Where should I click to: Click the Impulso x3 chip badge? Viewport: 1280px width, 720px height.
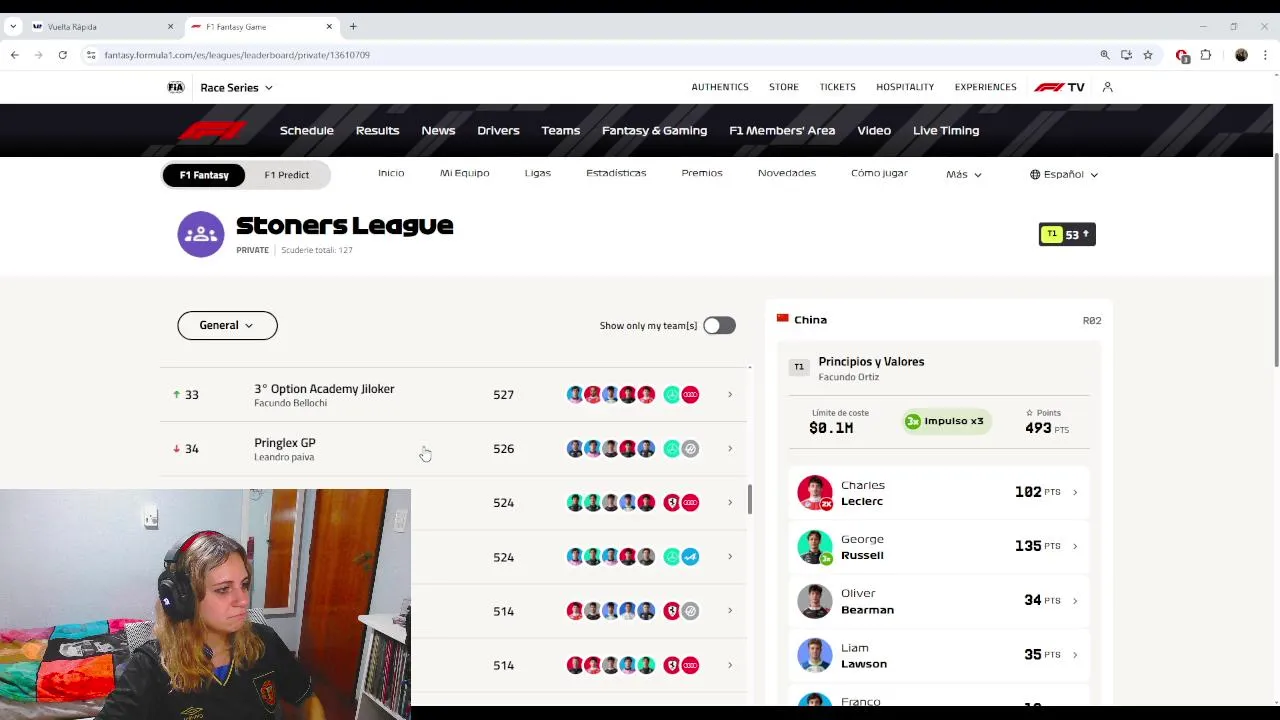coord(945,421)
